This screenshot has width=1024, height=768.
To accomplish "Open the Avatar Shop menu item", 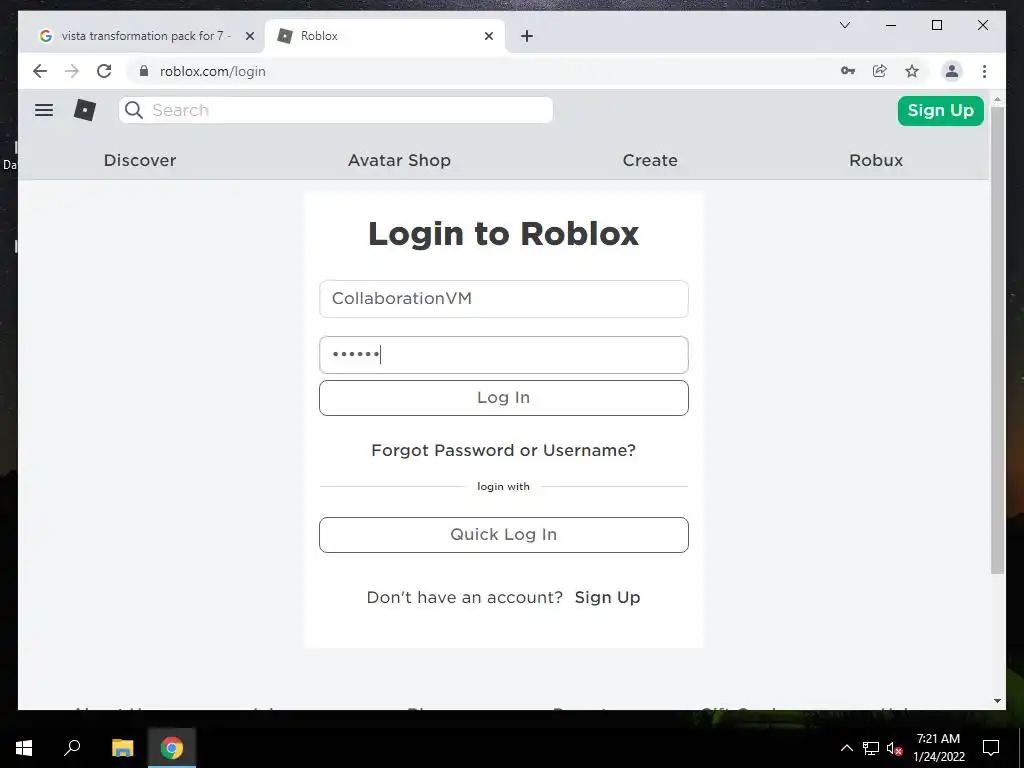I will (x=399, y=161).
